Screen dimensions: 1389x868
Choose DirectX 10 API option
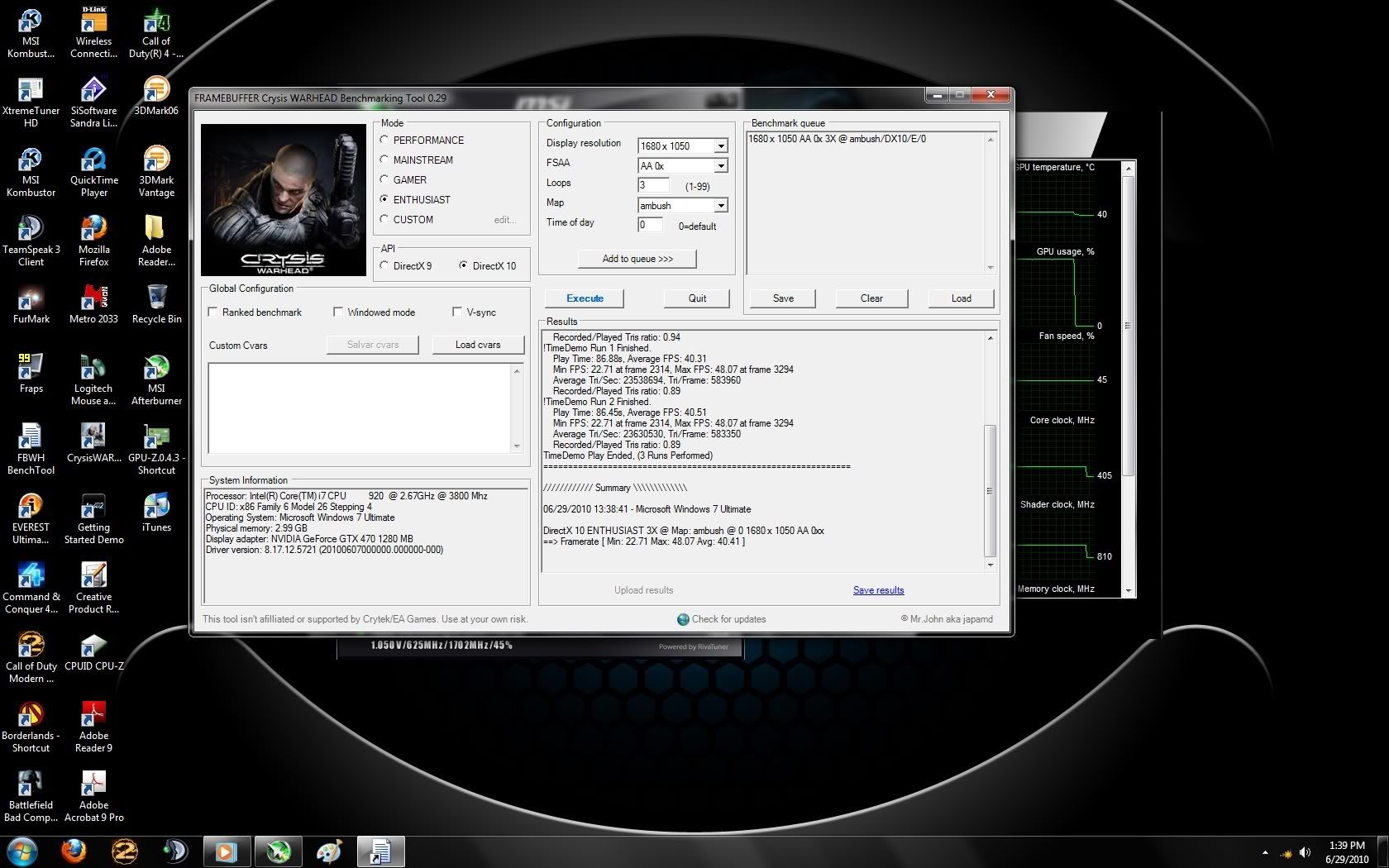(x=463, y=265)
